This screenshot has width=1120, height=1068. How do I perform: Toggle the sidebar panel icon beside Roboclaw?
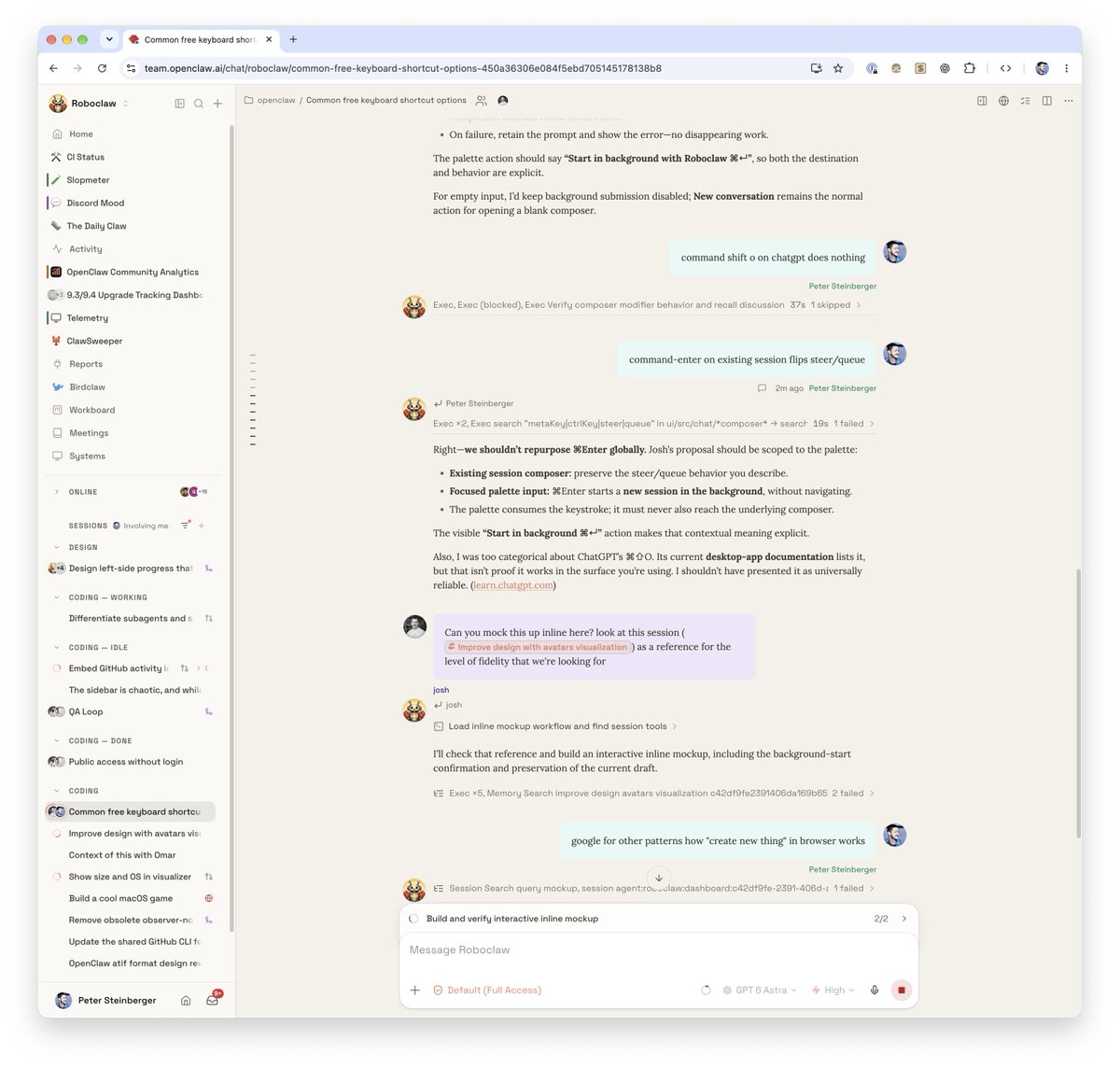coord(180,104)
